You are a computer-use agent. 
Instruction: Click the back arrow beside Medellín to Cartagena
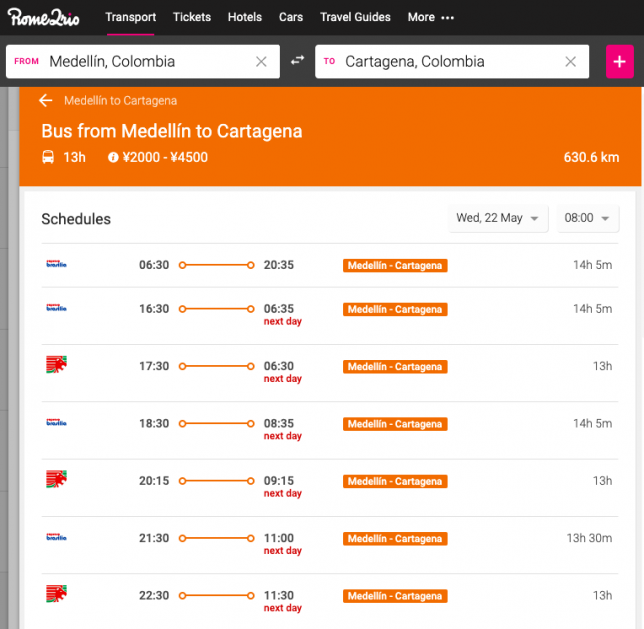coord(46,100)
